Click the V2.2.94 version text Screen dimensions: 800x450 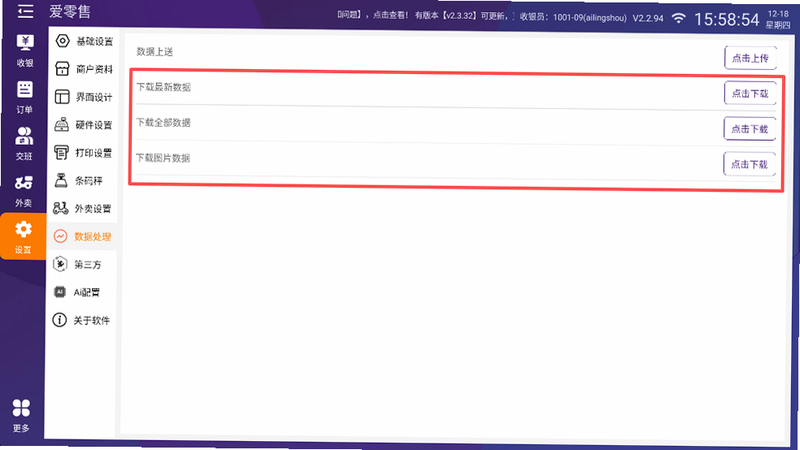point(648,18)
